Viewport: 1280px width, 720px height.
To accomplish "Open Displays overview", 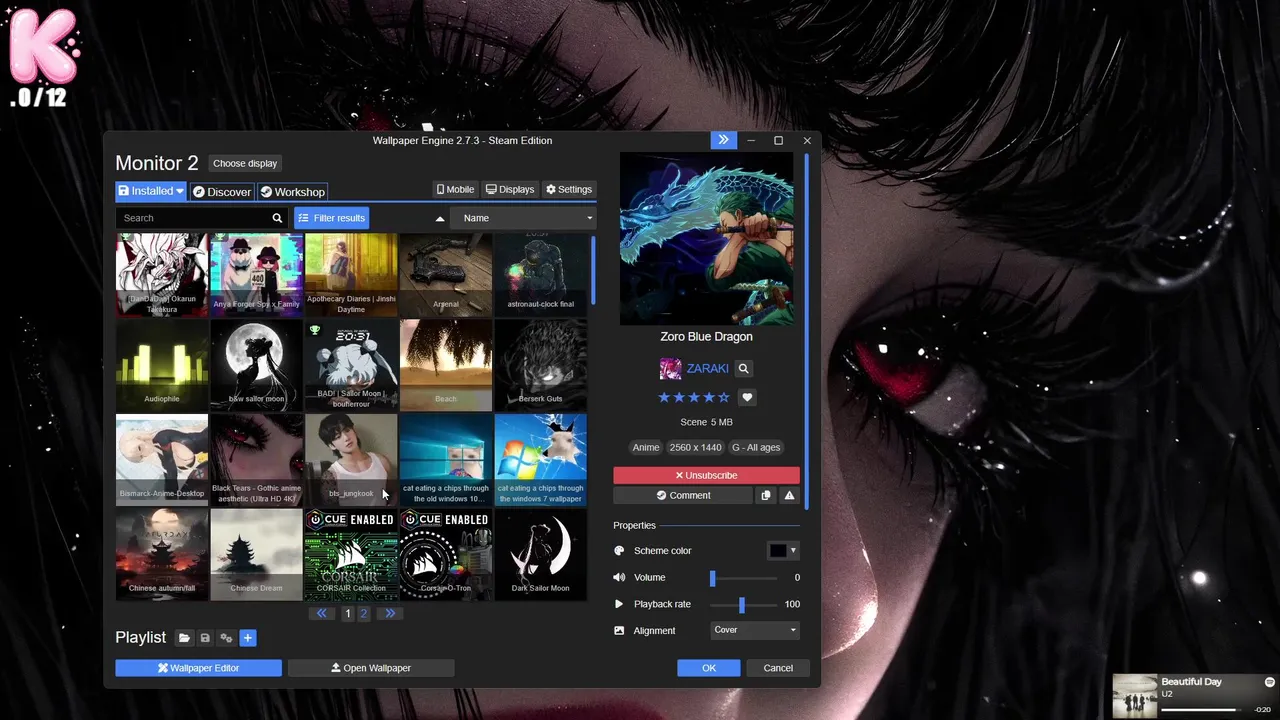I will pos(510,189).
